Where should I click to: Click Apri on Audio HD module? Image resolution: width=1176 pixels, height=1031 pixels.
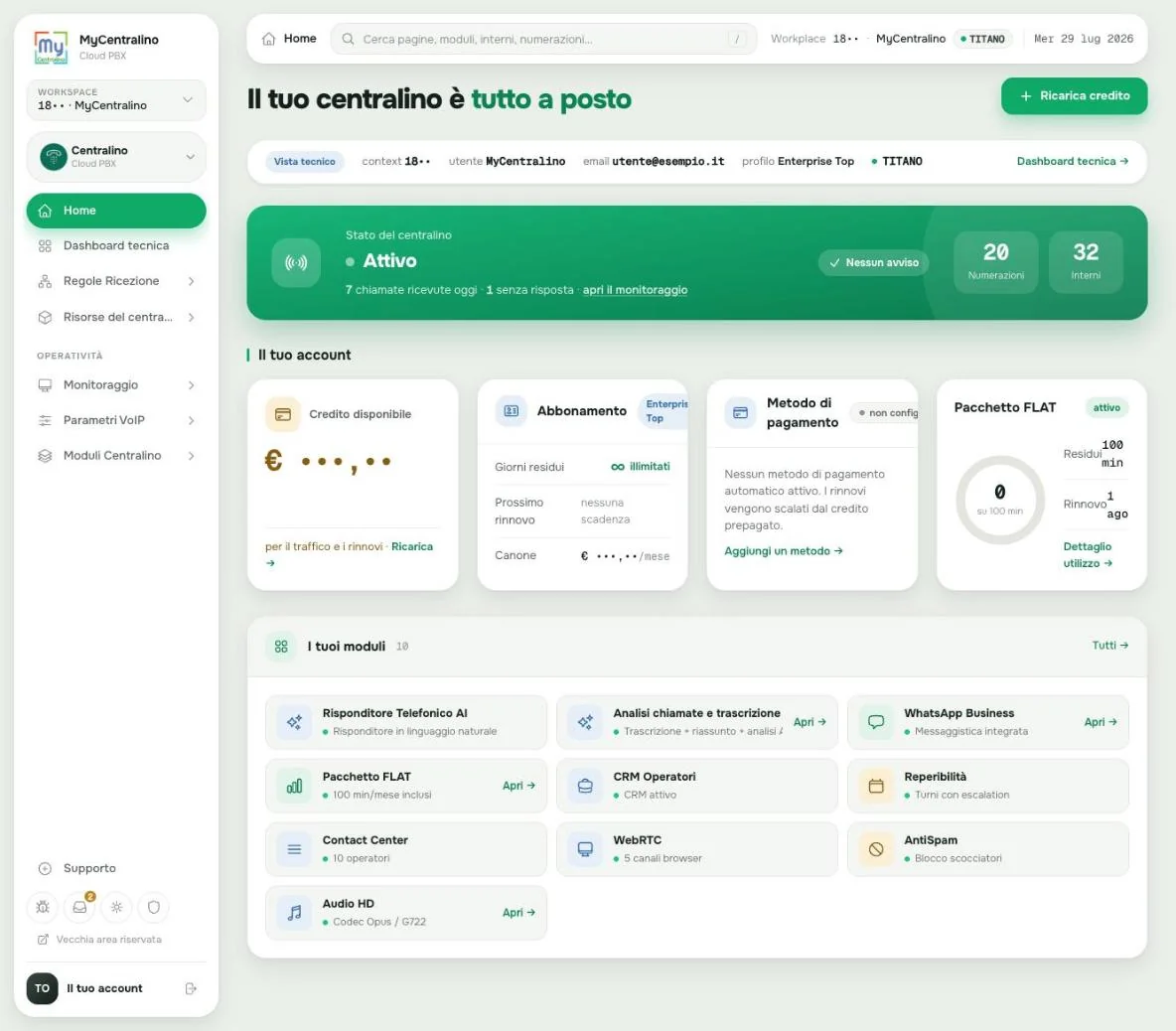point(519,913)
